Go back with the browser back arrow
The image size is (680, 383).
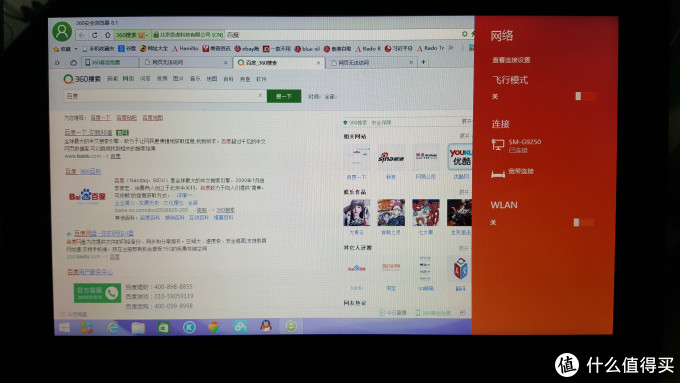coord(82,35)
